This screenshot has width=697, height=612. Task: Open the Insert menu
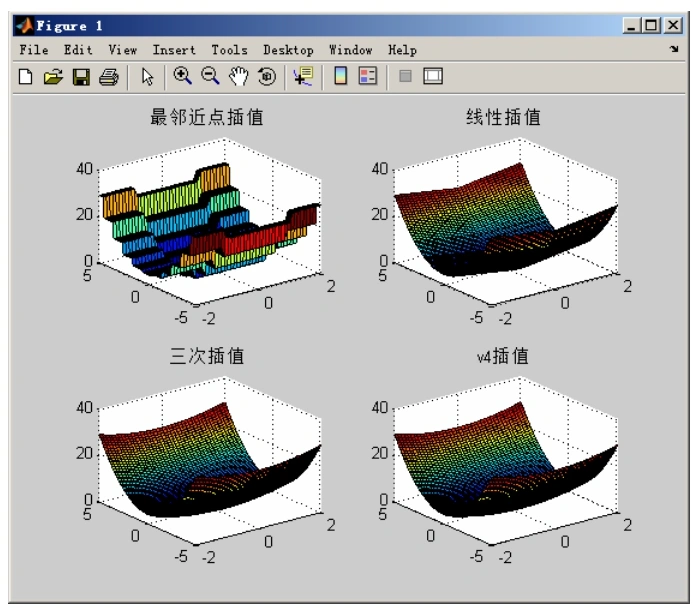coord(174,50)
